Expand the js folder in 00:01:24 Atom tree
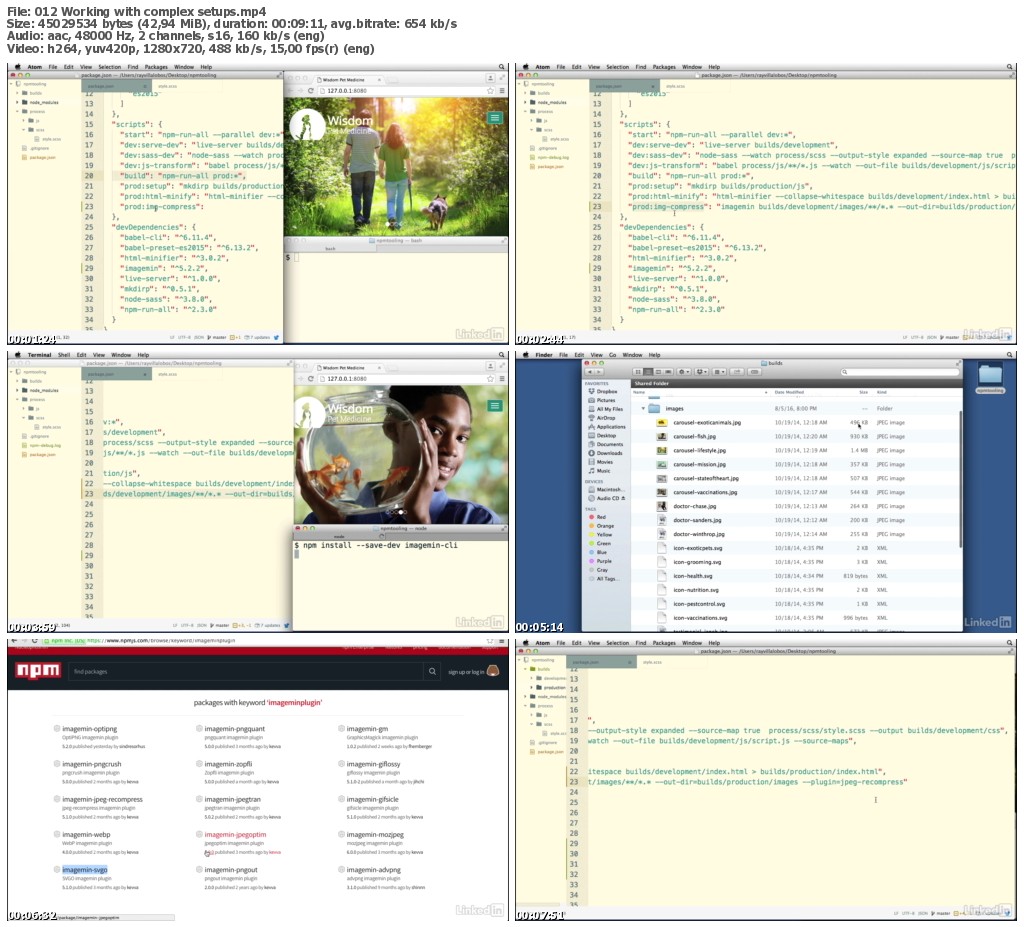The height and width of the screenshot is (927, 1024). [24, 120]
